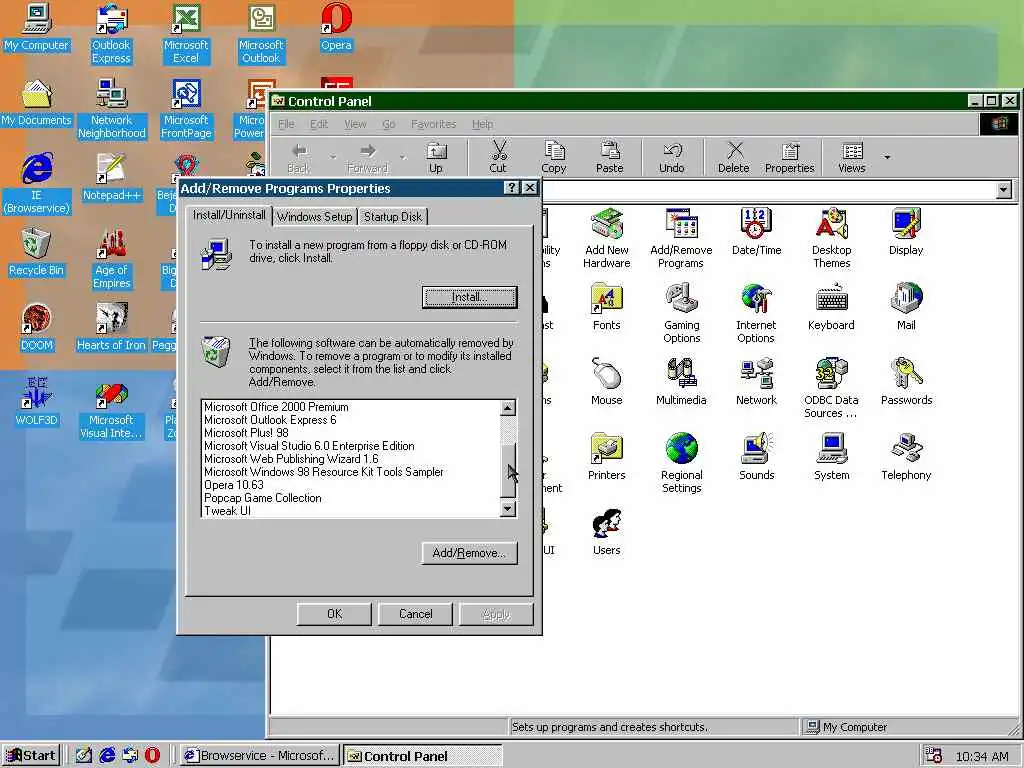Image resolution: width=1024 pixels, height=768 pixels.
Task: Open the Network control panel icon
Action: tap(756, 381)
